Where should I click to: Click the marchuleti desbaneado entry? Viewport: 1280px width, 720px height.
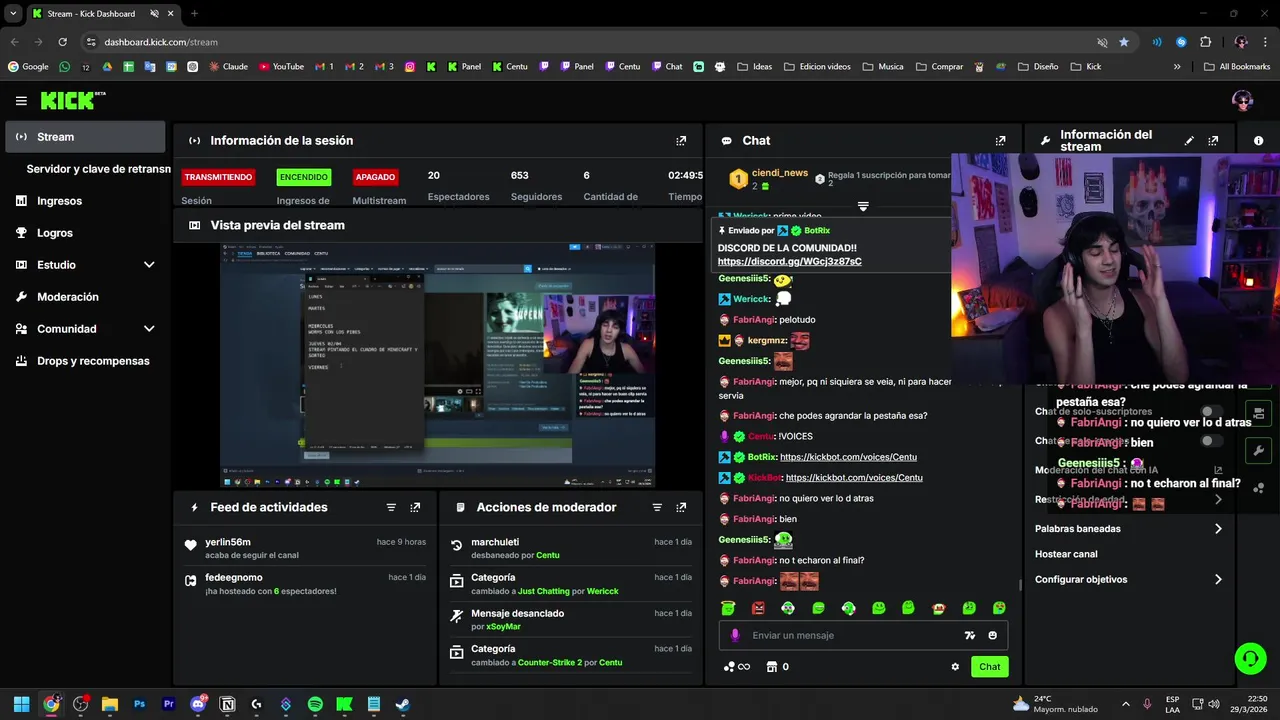pos(569,548)
